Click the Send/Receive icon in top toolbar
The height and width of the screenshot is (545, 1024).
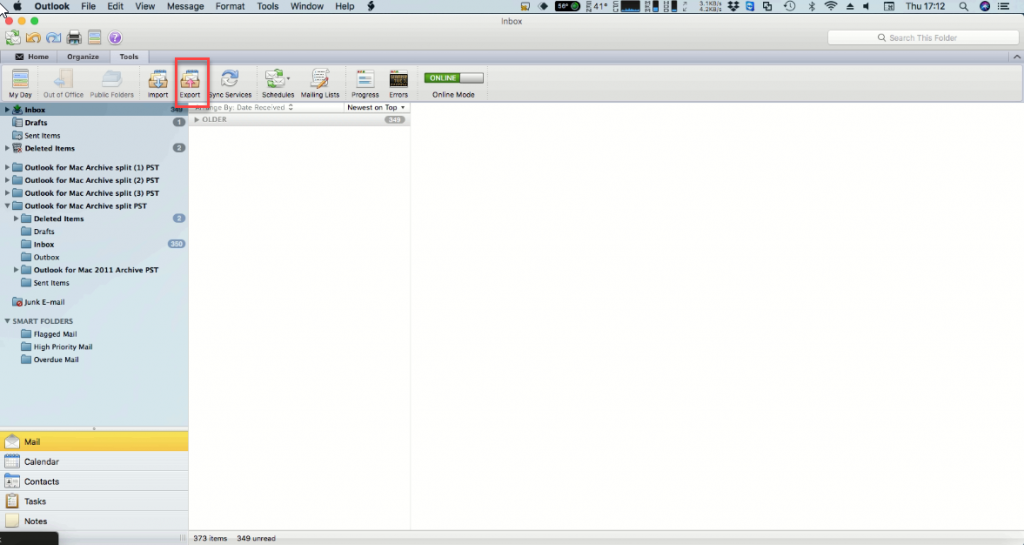point(12,38)
